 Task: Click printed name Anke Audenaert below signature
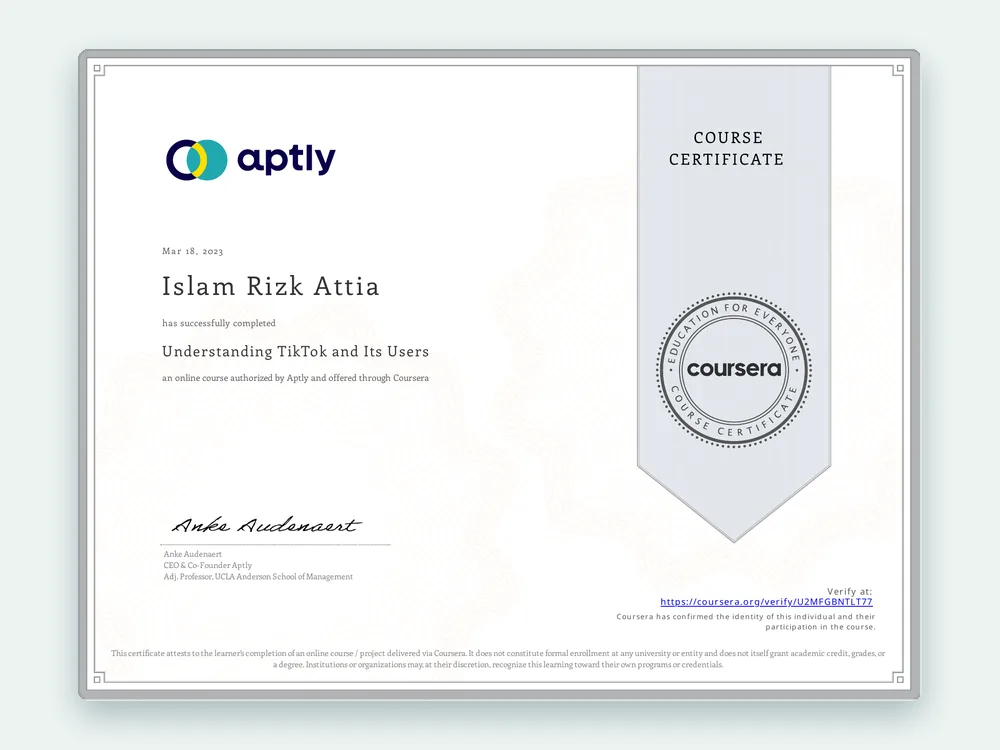click(x=193, y=554)
